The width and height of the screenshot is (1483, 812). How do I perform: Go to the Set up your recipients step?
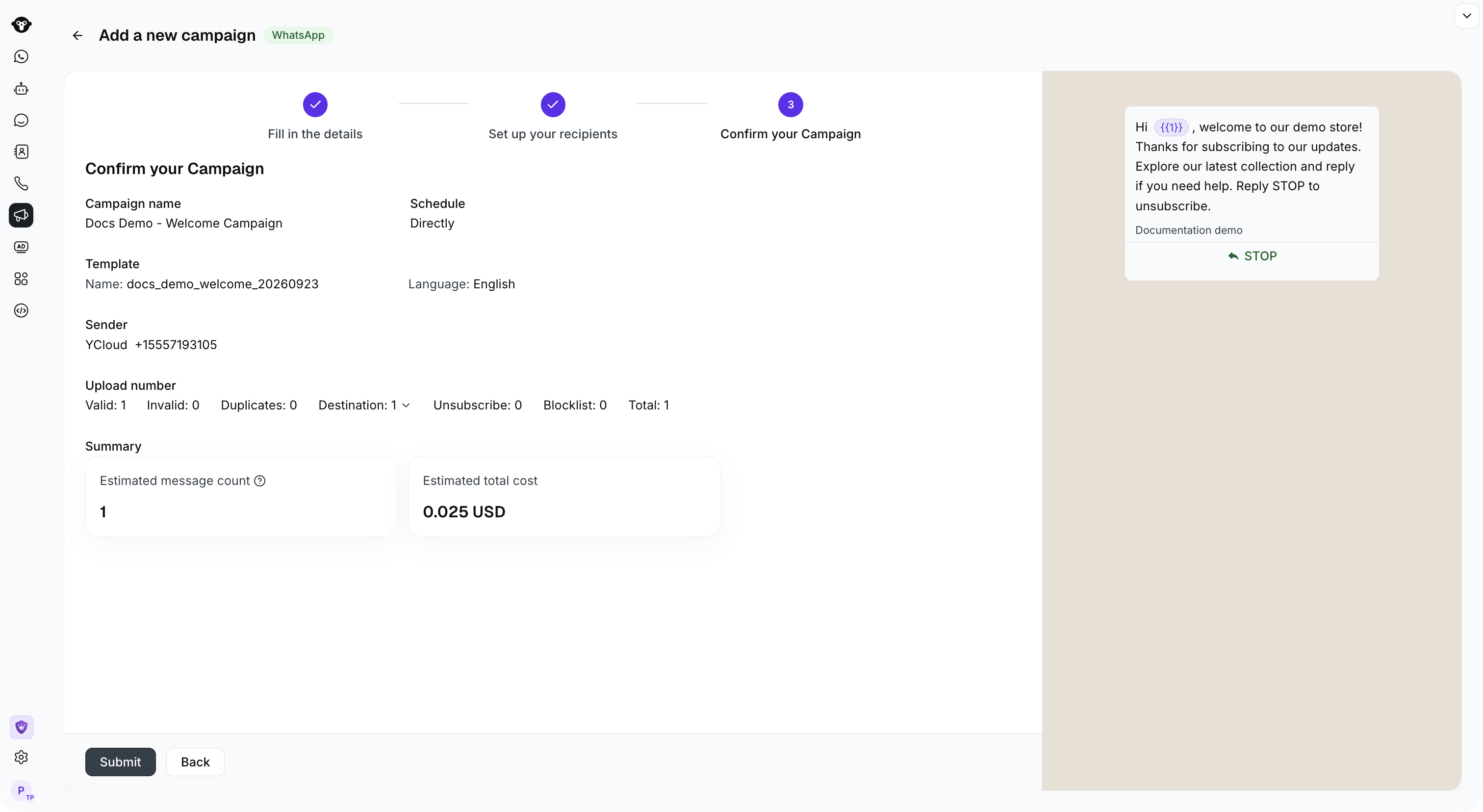pyautogui.click(x=553, y=117)
